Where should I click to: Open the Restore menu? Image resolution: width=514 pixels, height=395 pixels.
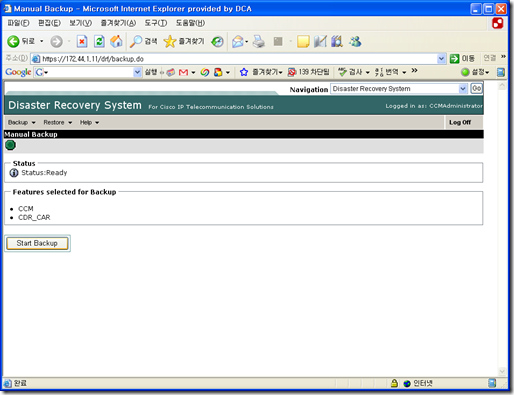pos(58,123)
